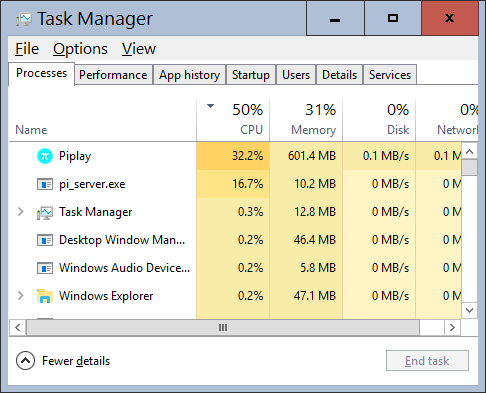
Task: Open the Users tab
Action: tap(296, 75)
